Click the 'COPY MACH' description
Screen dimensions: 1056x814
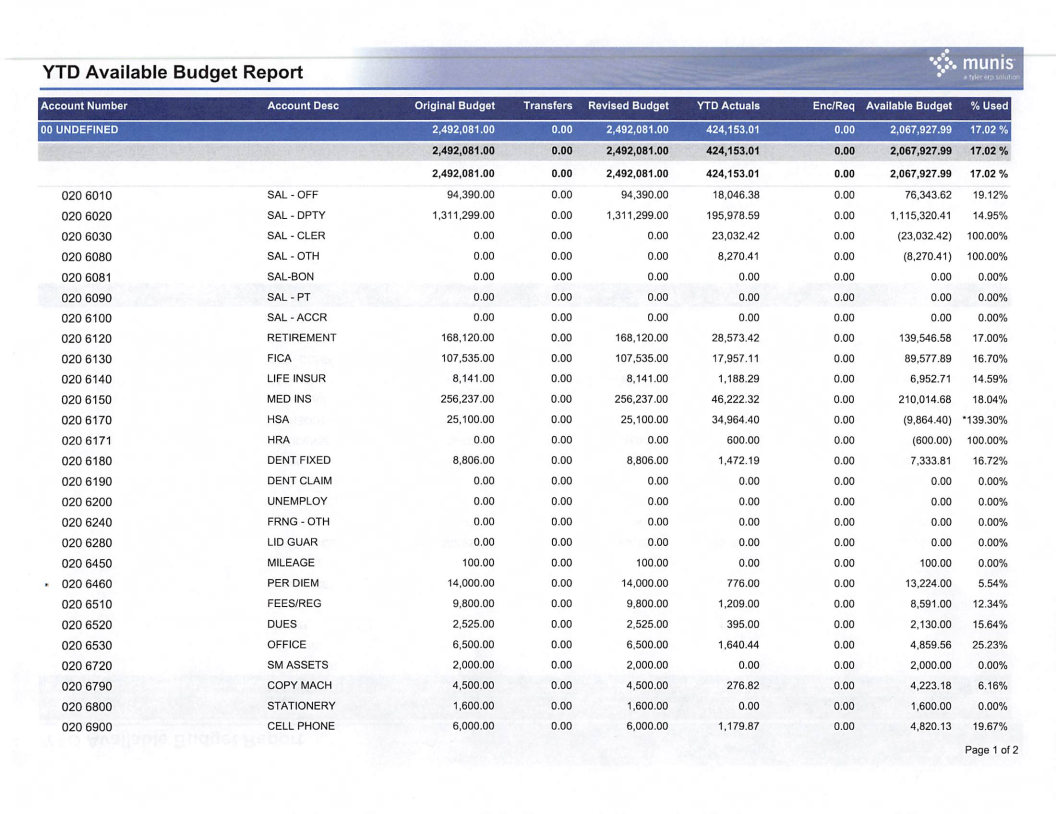pos(300,685)
